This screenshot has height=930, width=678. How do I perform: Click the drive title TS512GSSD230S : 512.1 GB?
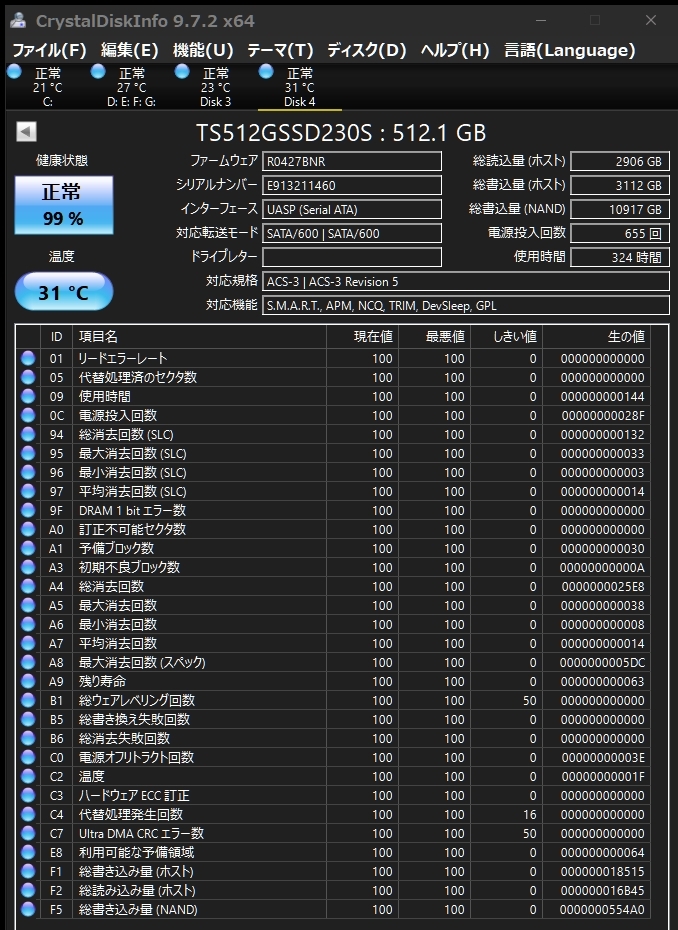341,133
